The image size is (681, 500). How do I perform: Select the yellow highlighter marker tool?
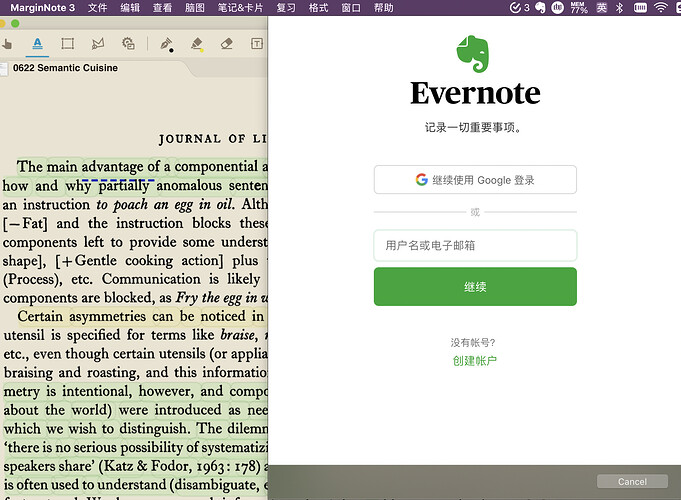pos(197,44)
